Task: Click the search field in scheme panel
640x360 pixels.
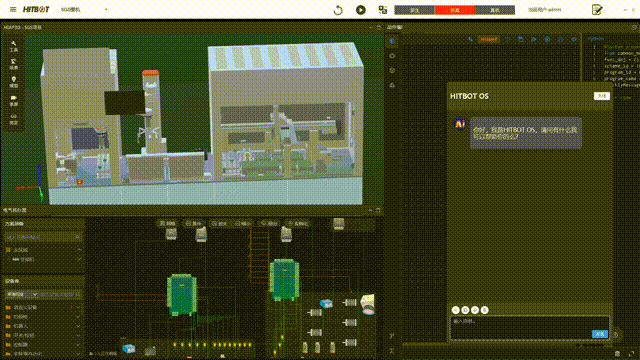Action: [x=42, y=237]
